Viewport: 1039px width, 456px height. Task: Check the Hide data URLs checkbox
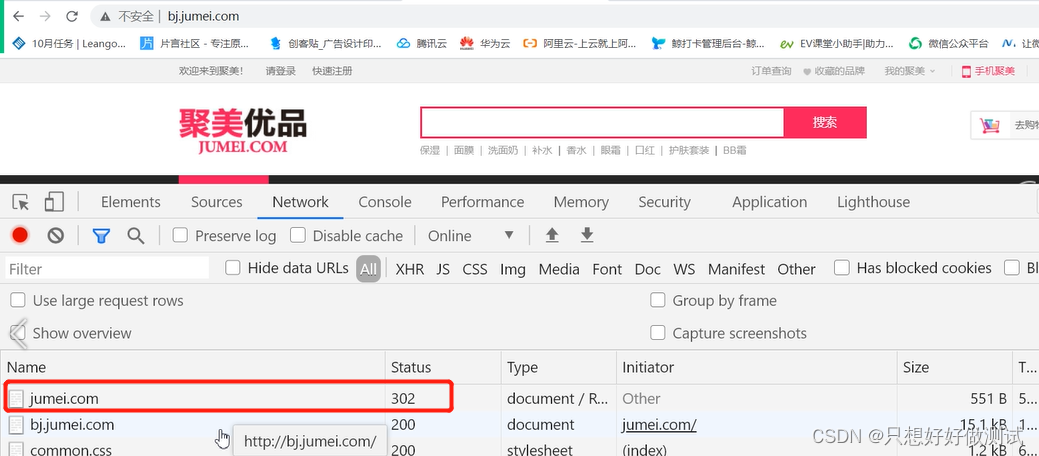232,268
